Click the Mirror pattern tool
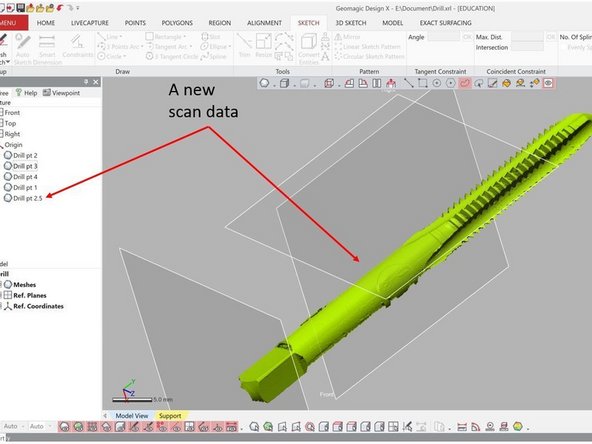Screen dimensions: 592x444 point(347,37)
